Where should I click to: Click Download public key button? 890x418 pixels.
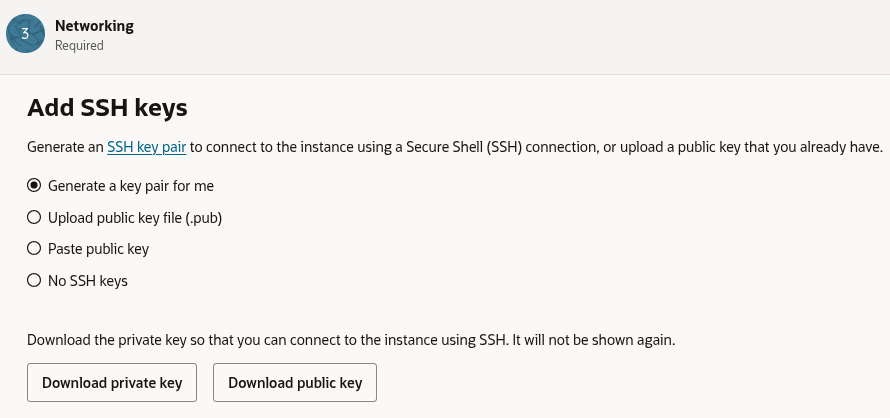(x=295, y=382)
